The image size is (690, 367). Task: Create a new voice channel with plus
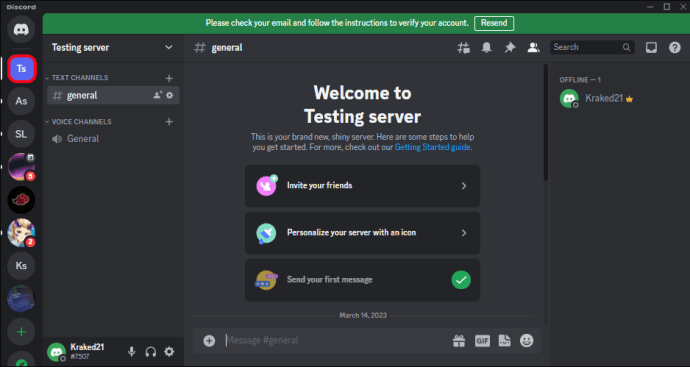click(x=169, y=122)
